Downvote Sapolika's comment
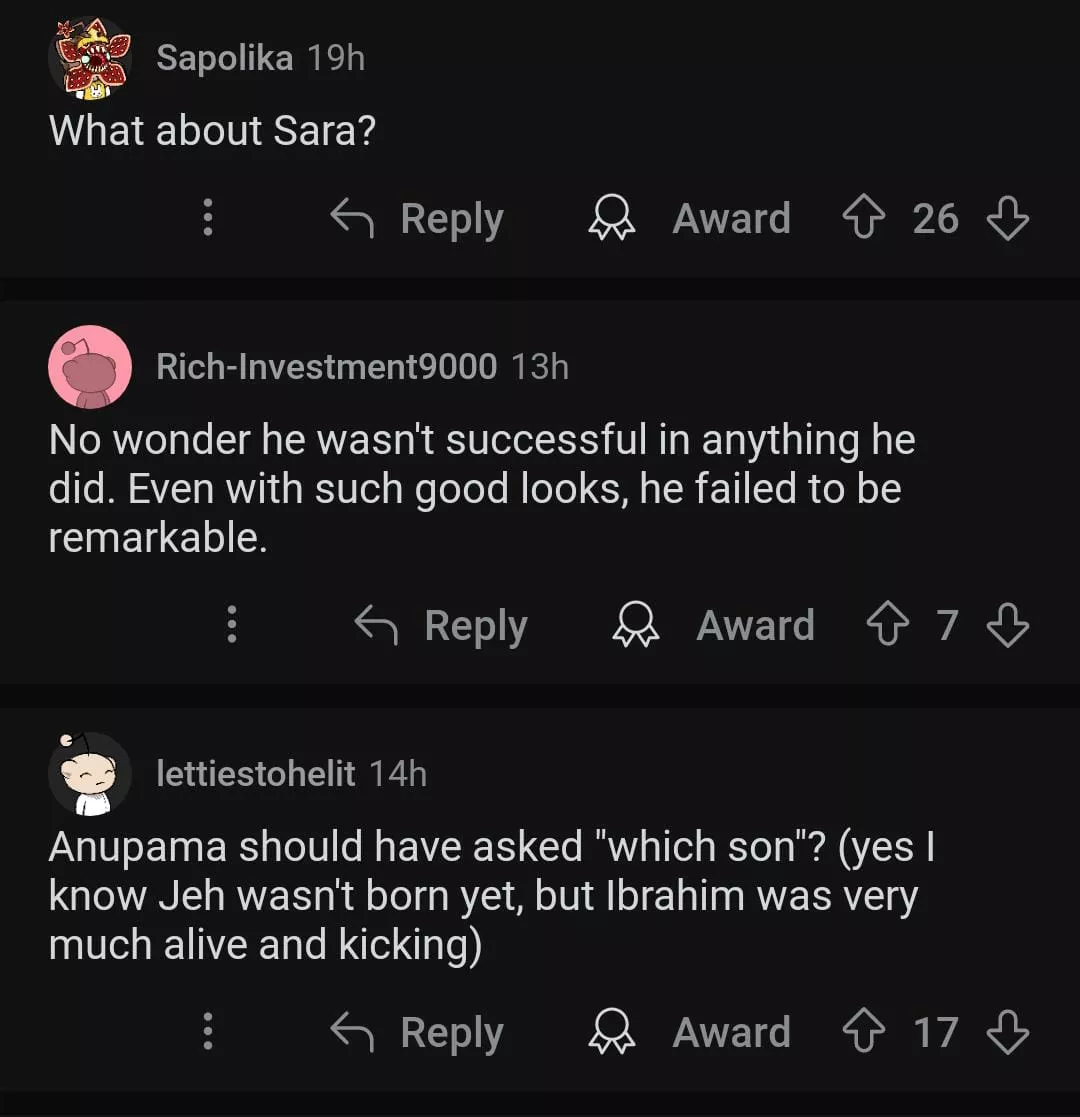This screenshot has width=1080, height=1117. pos(1007,218)
